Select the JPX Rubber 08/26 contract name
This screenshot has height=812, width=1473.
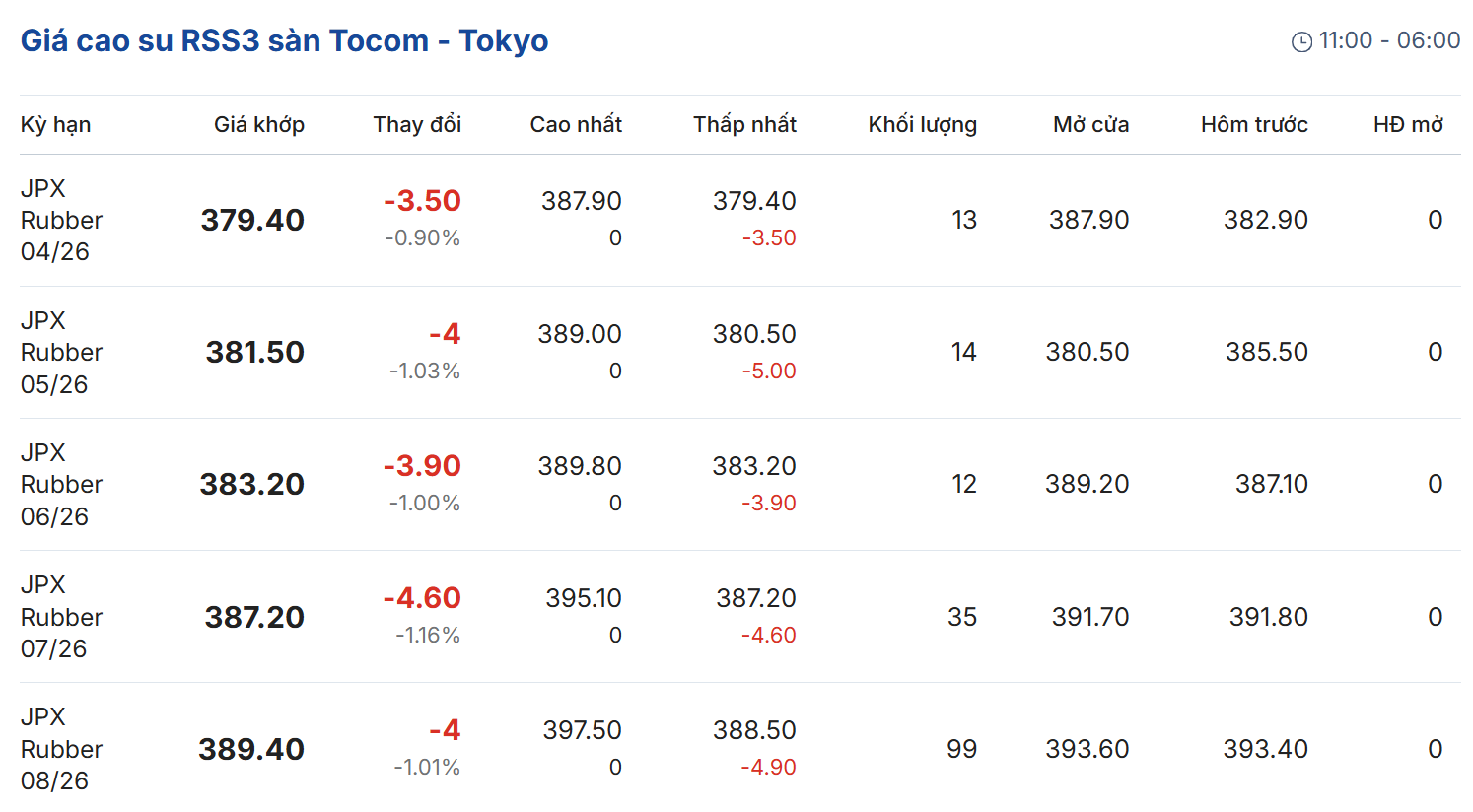pos(61,749)
